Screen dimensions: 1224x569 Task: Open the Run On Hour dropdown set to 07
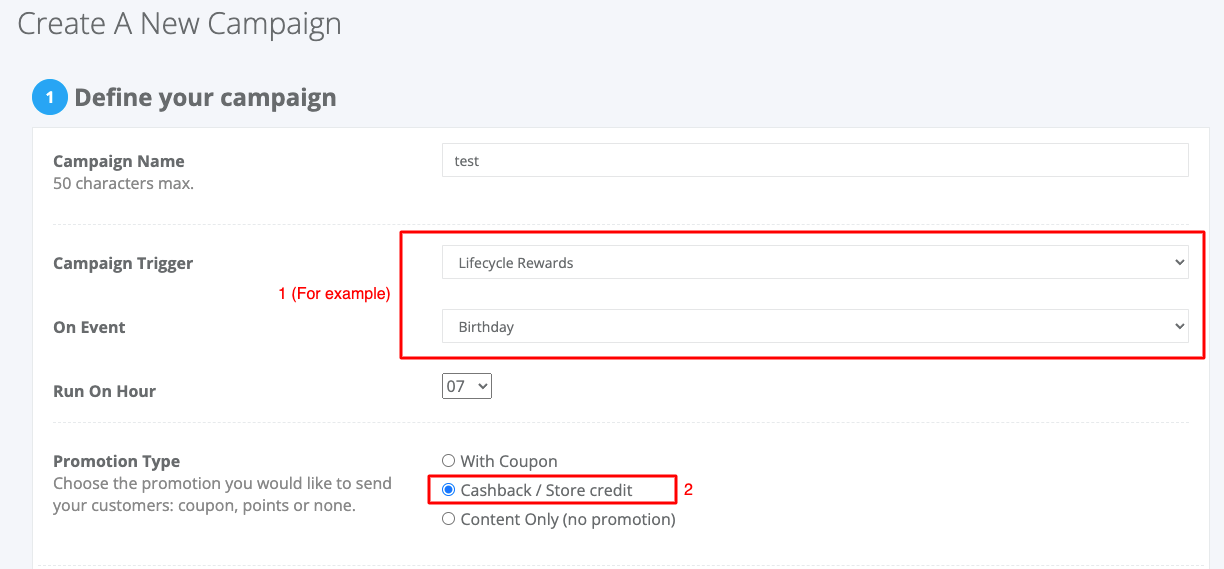click(x=467, y=385)
